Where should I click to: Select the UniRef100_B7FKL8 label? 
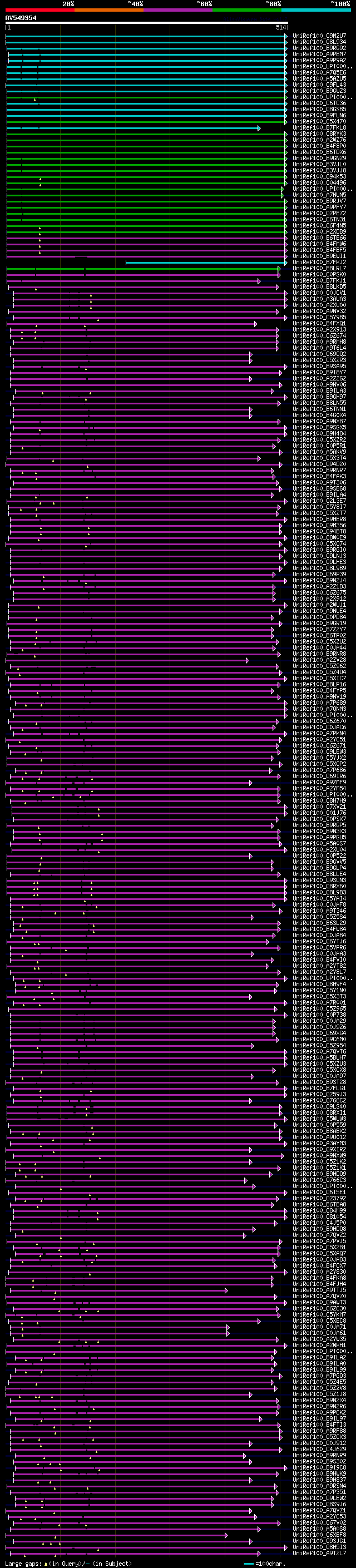[x=319, y=128]
